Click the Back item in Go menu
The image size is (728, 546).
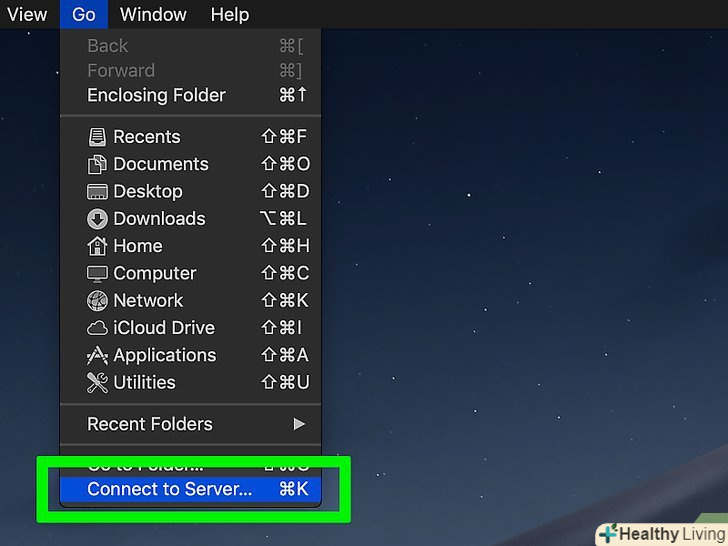[190, 46]
